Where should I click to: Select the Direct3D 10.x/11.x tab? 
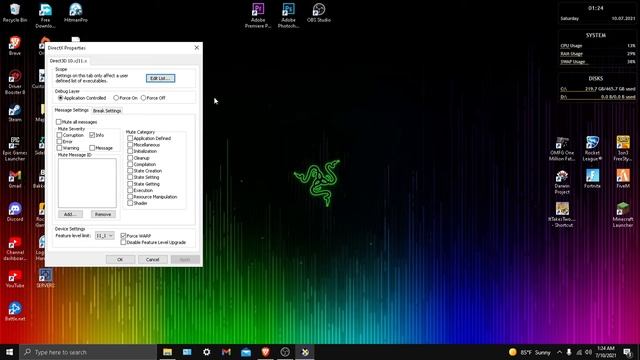[x=68, y=61]
